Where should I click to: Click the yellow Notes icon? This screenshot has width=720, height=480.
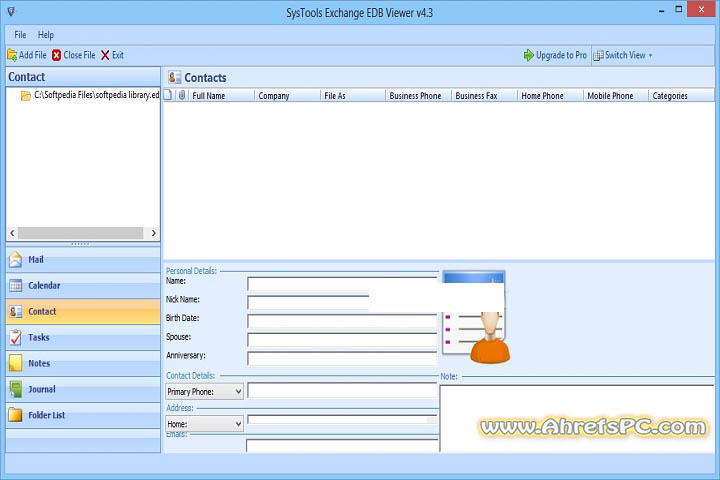coord(15,363)
